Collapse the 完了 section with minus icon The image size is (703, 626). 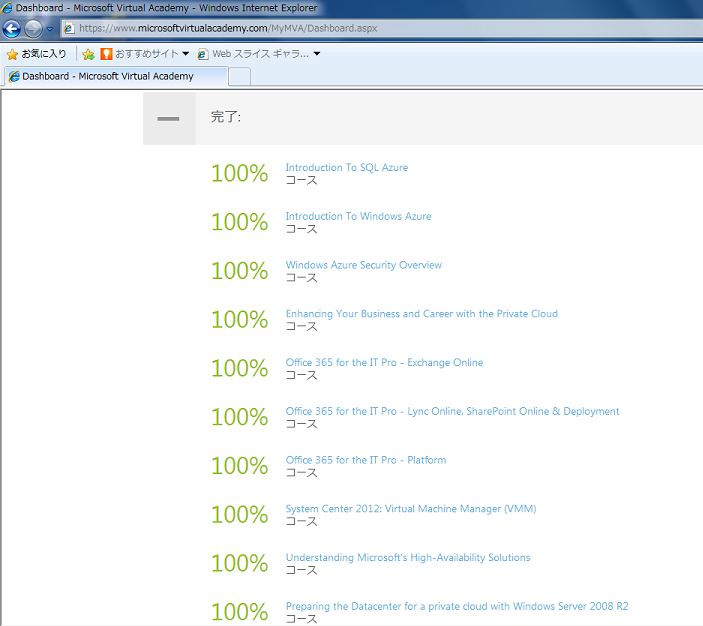pos(168,119)
